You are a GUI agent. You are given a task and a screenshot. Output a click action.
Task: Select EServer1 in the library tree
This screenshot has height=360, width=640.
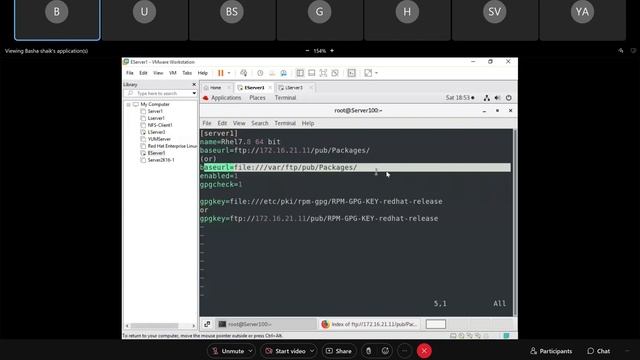(156, 153)
